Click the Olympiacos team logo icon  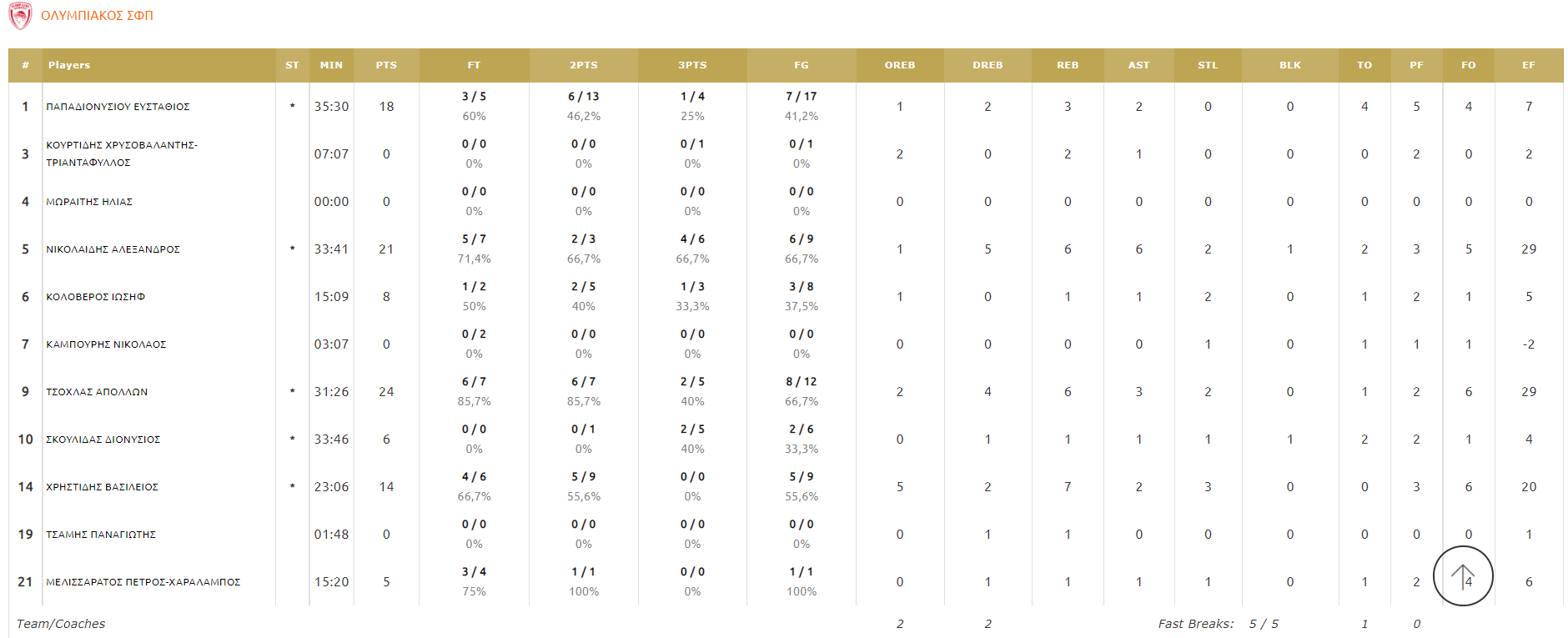click(x=20, y=16)
